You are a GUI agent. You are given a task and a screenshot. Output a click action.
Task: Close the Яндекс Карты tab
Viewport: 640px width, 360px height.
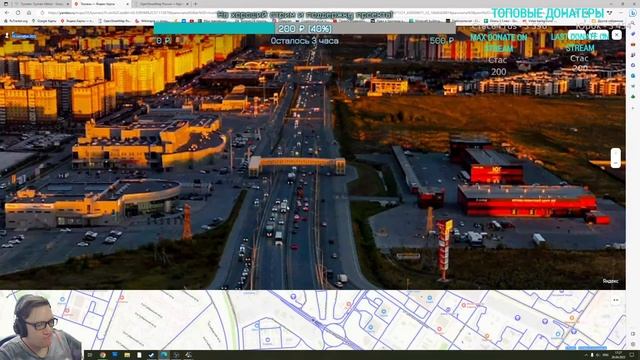click(127, 4)
